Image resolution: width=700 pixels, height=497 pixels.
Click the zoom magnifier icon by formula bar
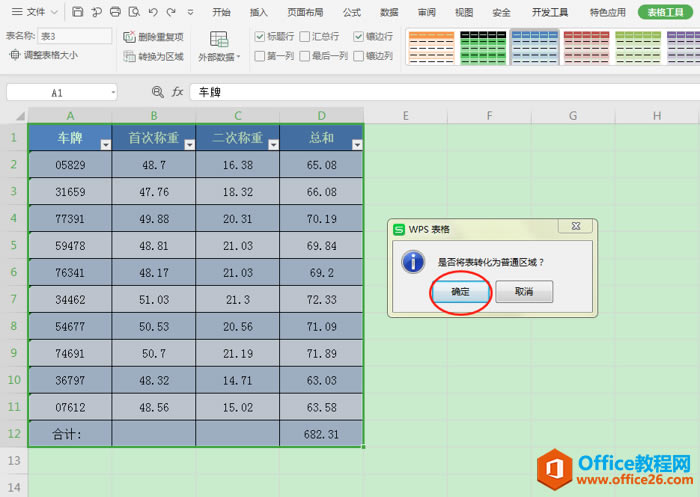pos(157,92)
